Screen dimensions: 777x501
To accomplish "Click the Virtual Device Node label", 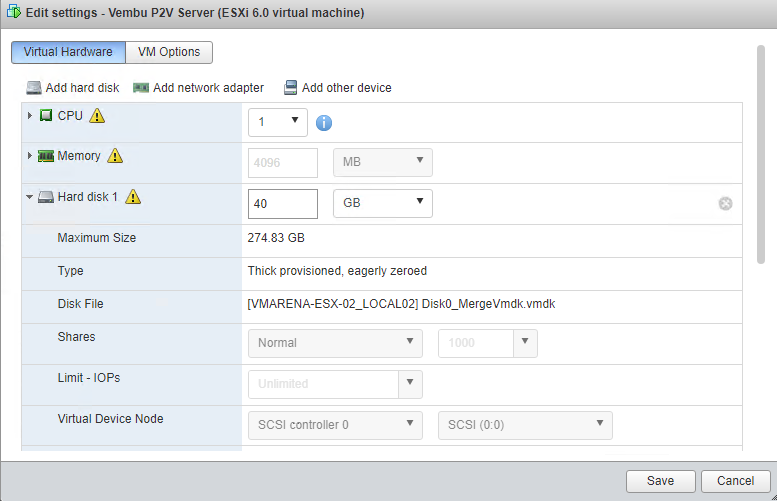I will coord(111,419).
